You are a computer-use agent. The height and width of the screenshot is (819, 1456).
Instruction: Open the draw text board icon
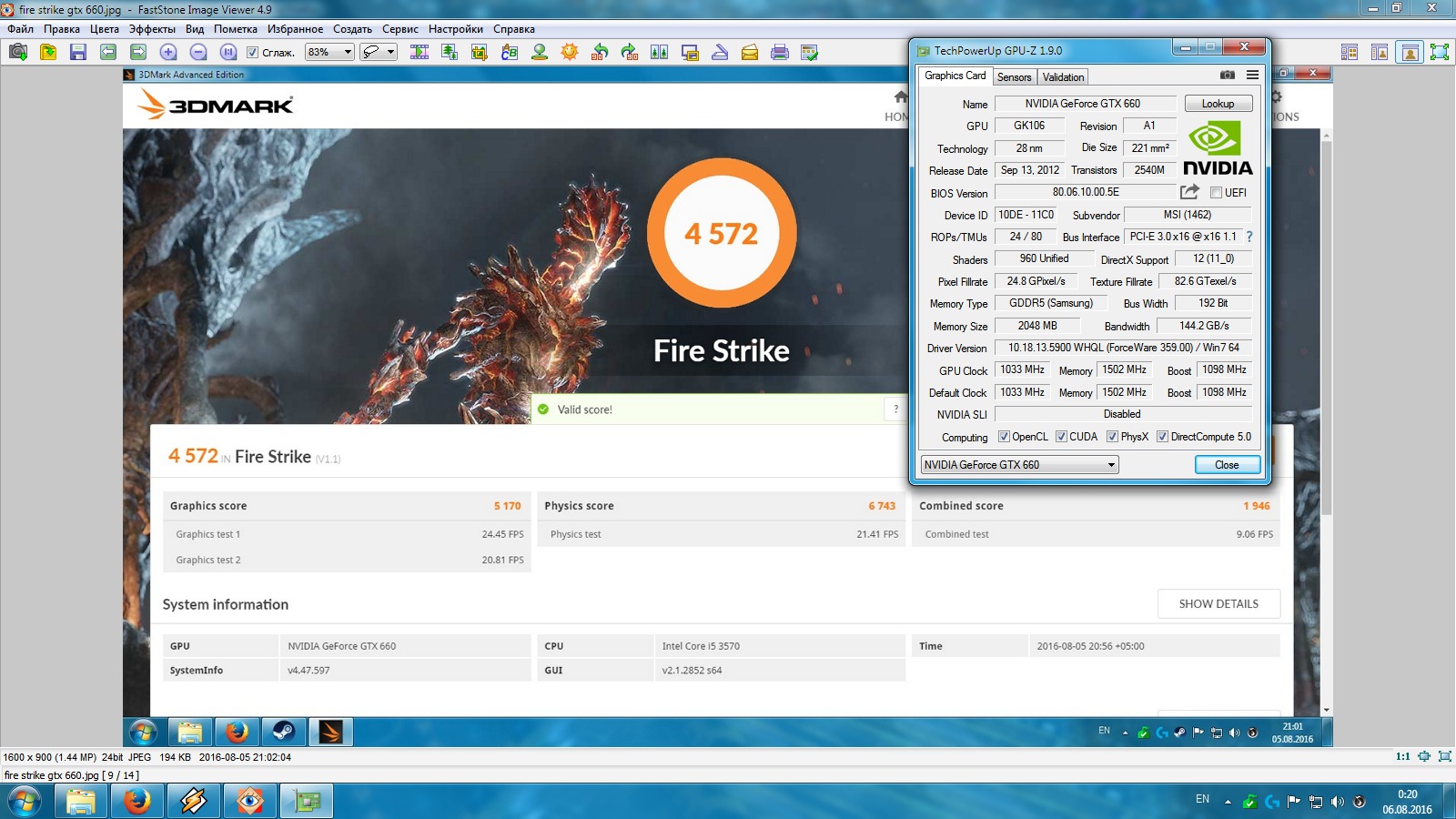pyautogui.click(x=510, y=52)
